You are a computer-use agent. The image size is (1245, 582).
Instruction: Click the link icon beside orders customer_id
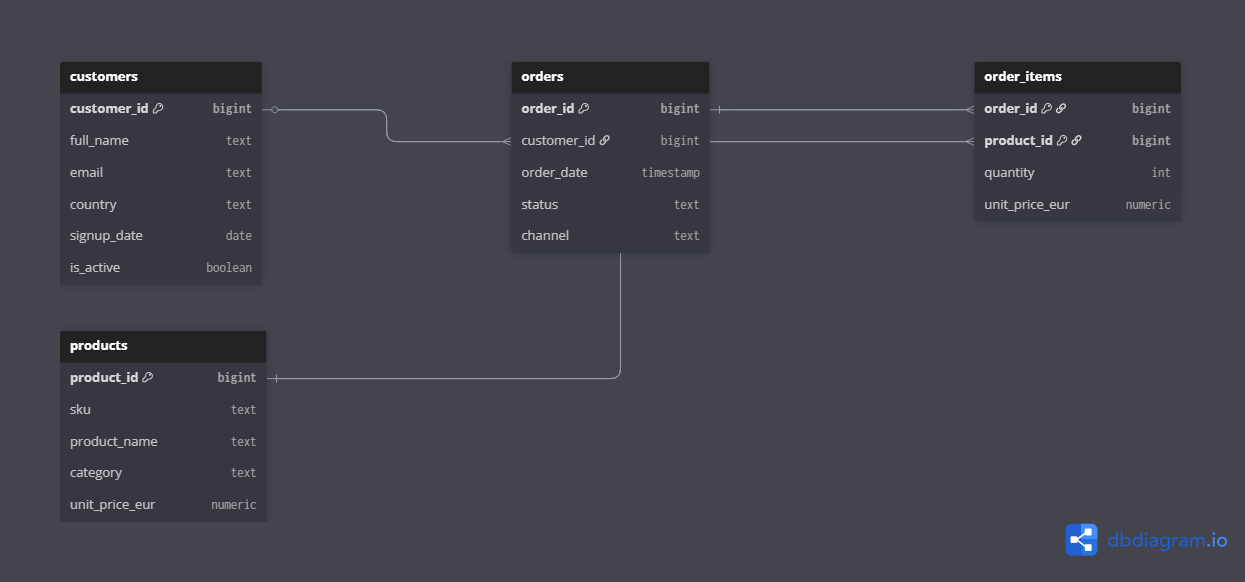pos(605,140)
